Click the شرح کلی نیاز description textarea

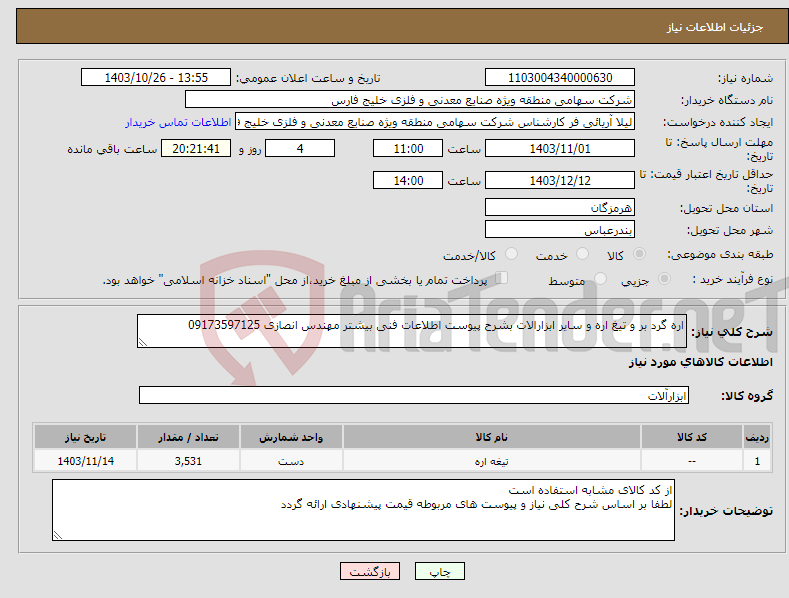(412, 331)
